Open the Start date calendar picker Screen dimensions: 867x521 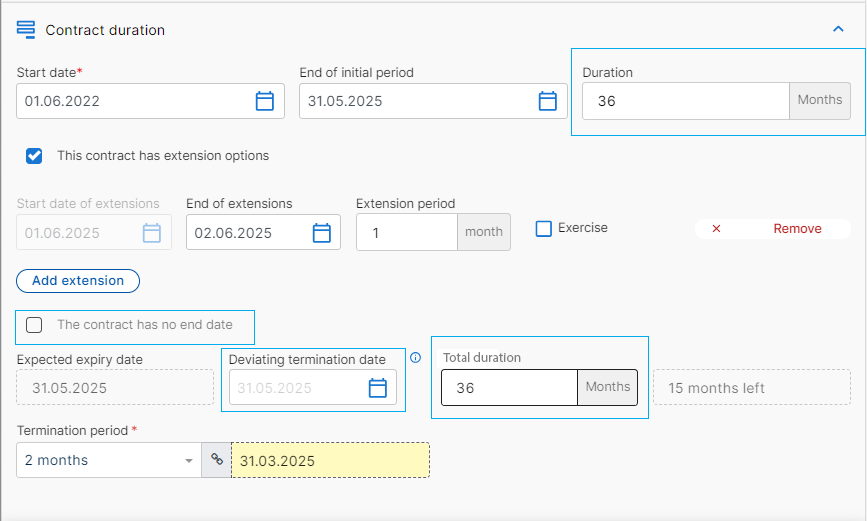coord(264,101)
